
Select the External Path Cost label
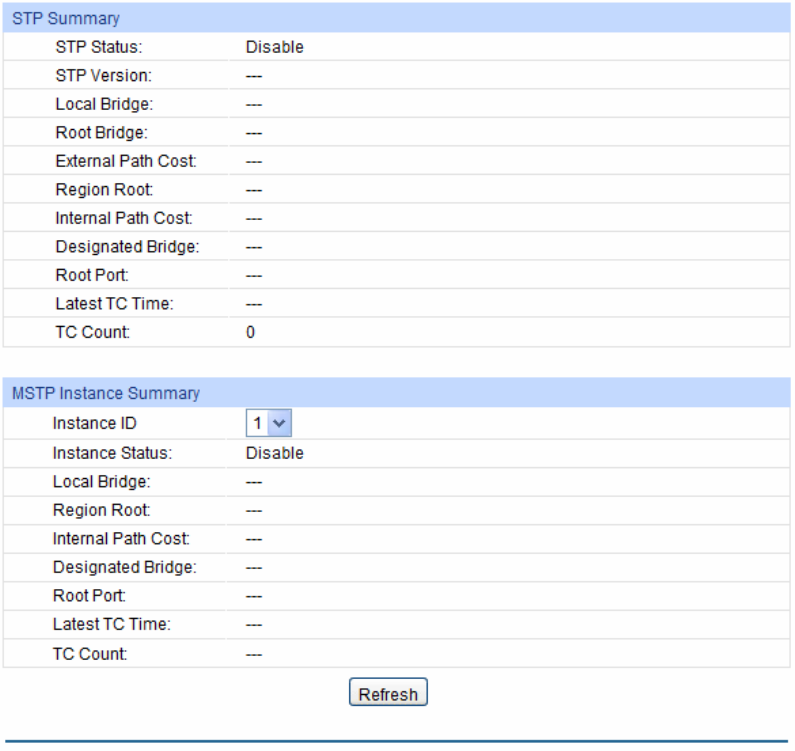[126, 161]
